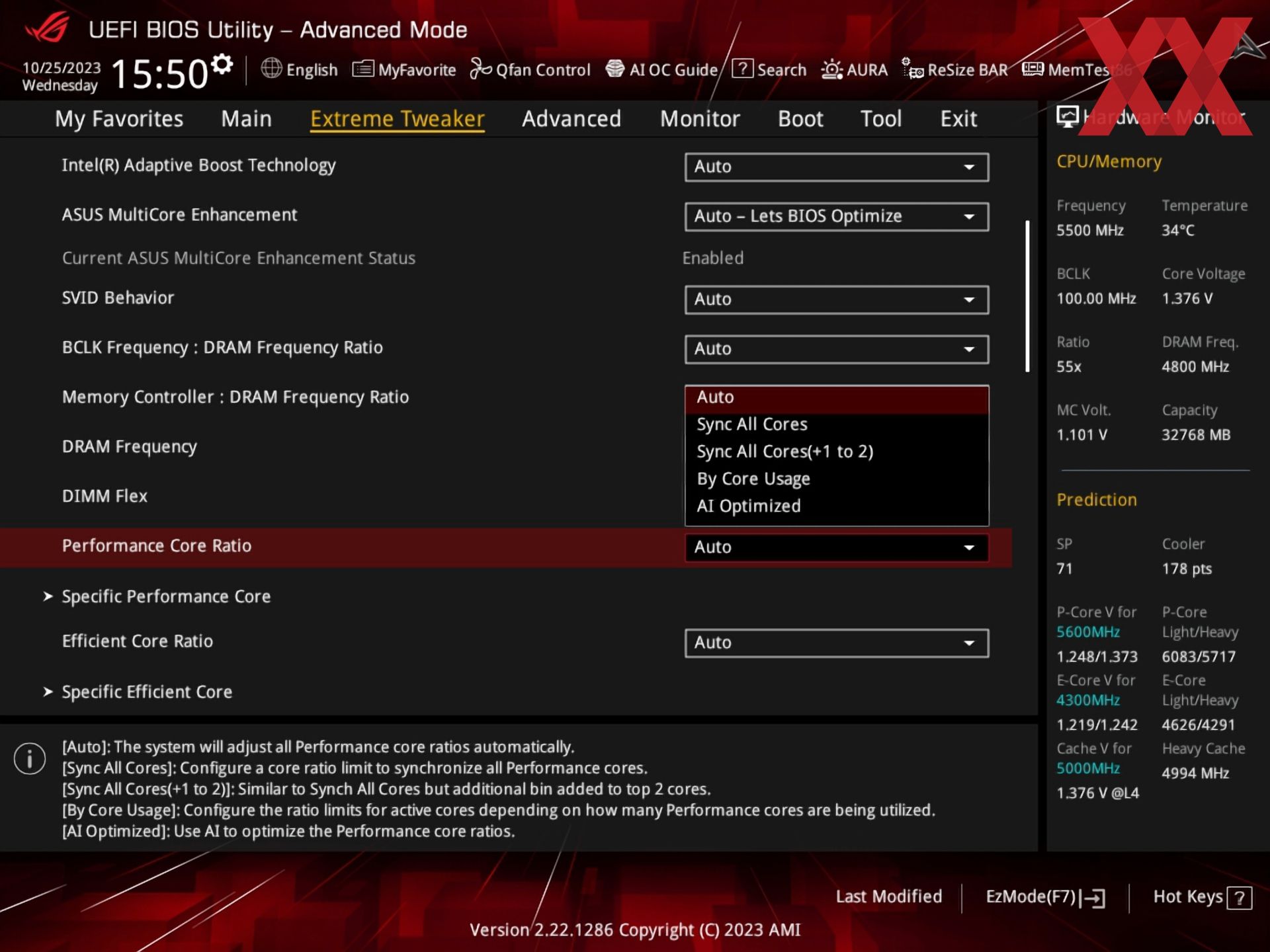Choose By Core Usage option
Screen dimensions: 1270x952
[x=837, y=479]
